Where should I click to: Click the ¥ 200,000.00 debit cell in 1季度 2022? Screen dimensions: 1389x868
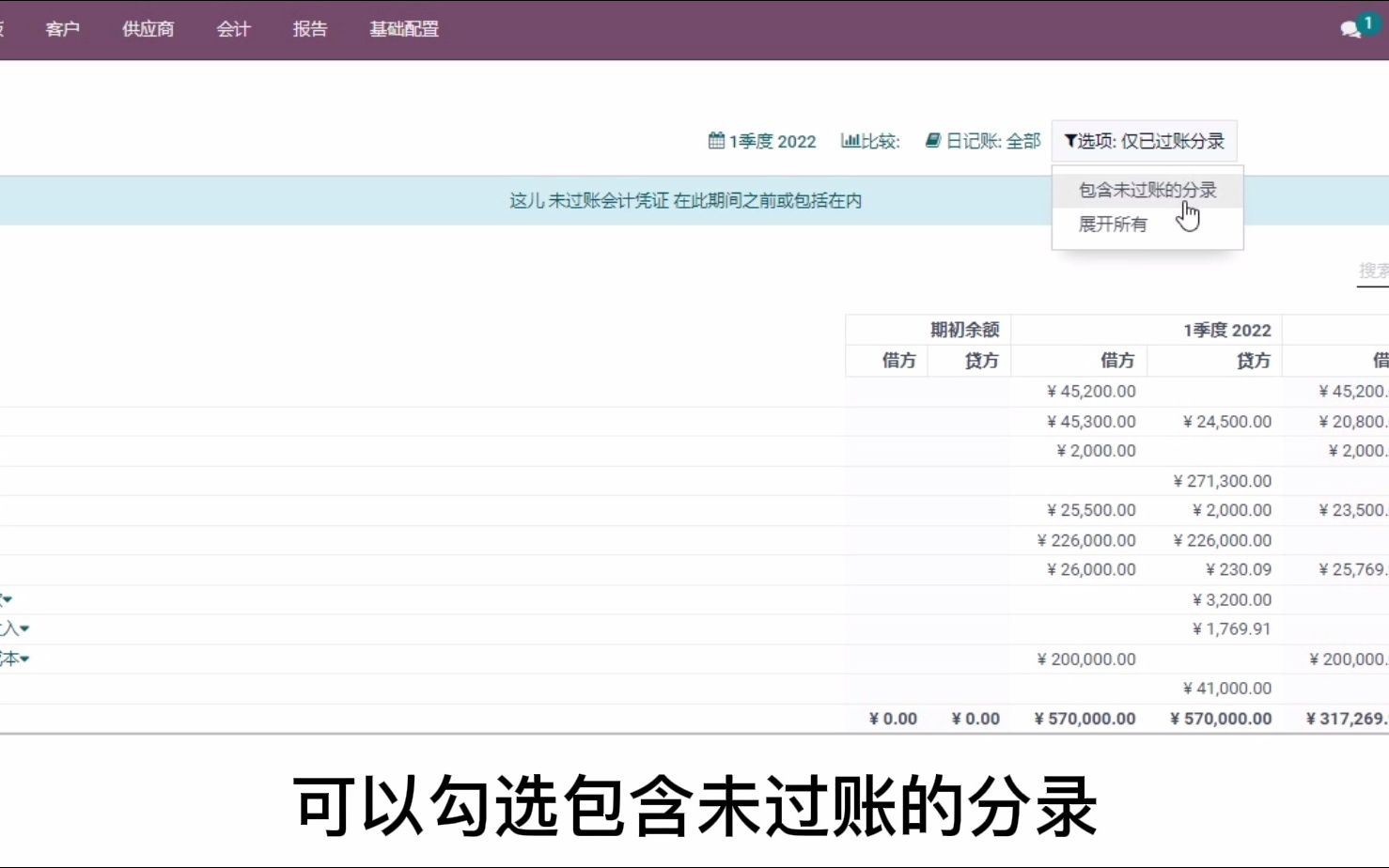pos(1086,659)
